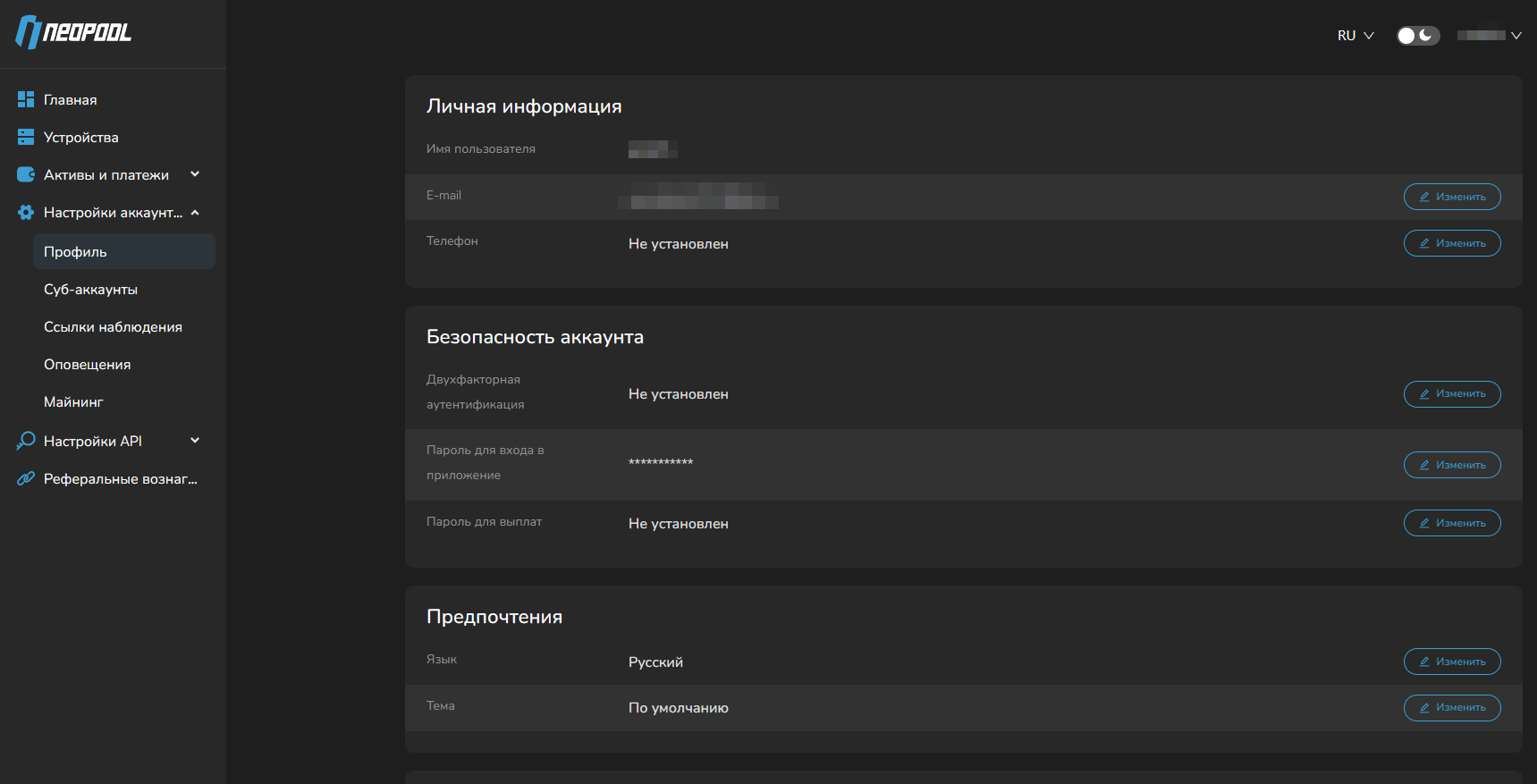Click the По умолчанию theme value
Viewport: 1537px width, 784px height.
click(679, 708)
